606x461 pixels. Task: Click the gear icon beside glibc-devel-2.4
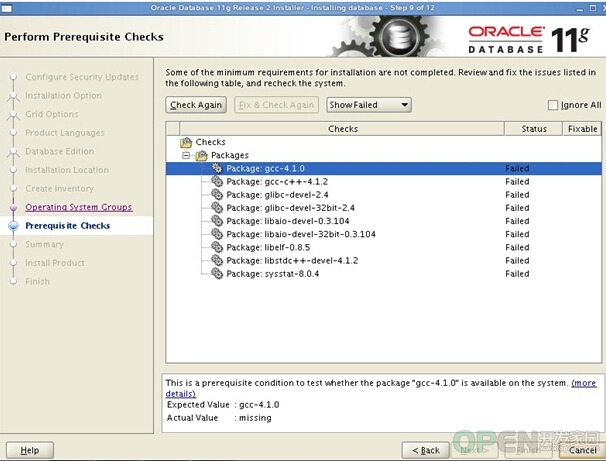click(217, 194)
